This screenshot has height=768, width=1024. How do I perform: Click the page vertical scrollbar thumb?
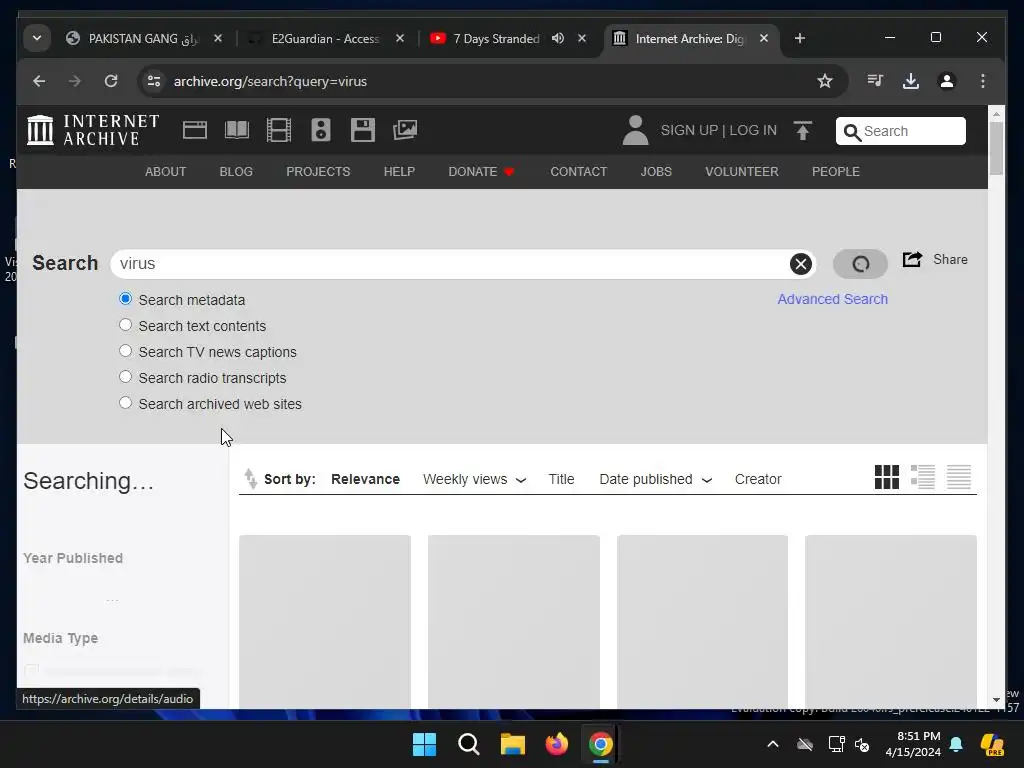point(996,148)
